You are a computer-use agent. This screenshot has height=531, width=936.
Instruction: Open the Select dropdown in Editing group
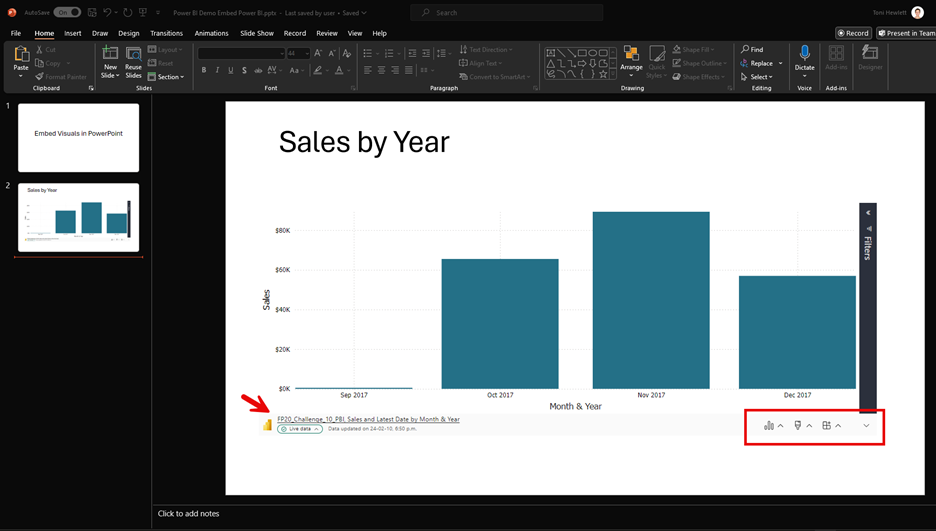760,77
